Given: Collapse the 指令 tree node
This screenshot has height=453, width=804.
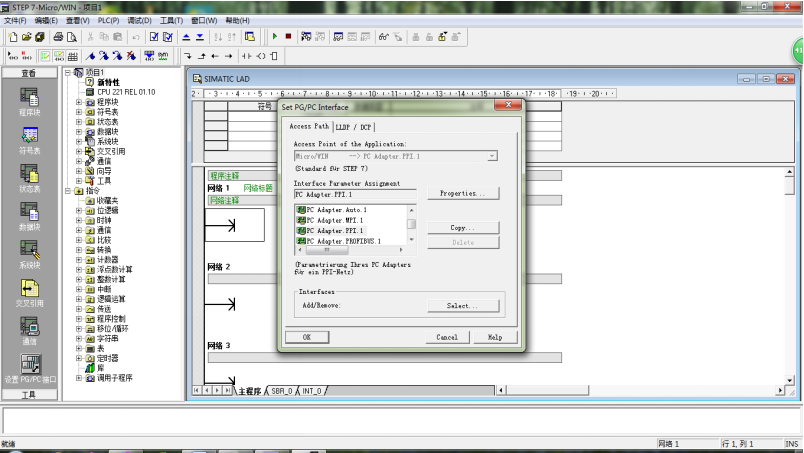Looking at the screenshot, I should [68, 191].
